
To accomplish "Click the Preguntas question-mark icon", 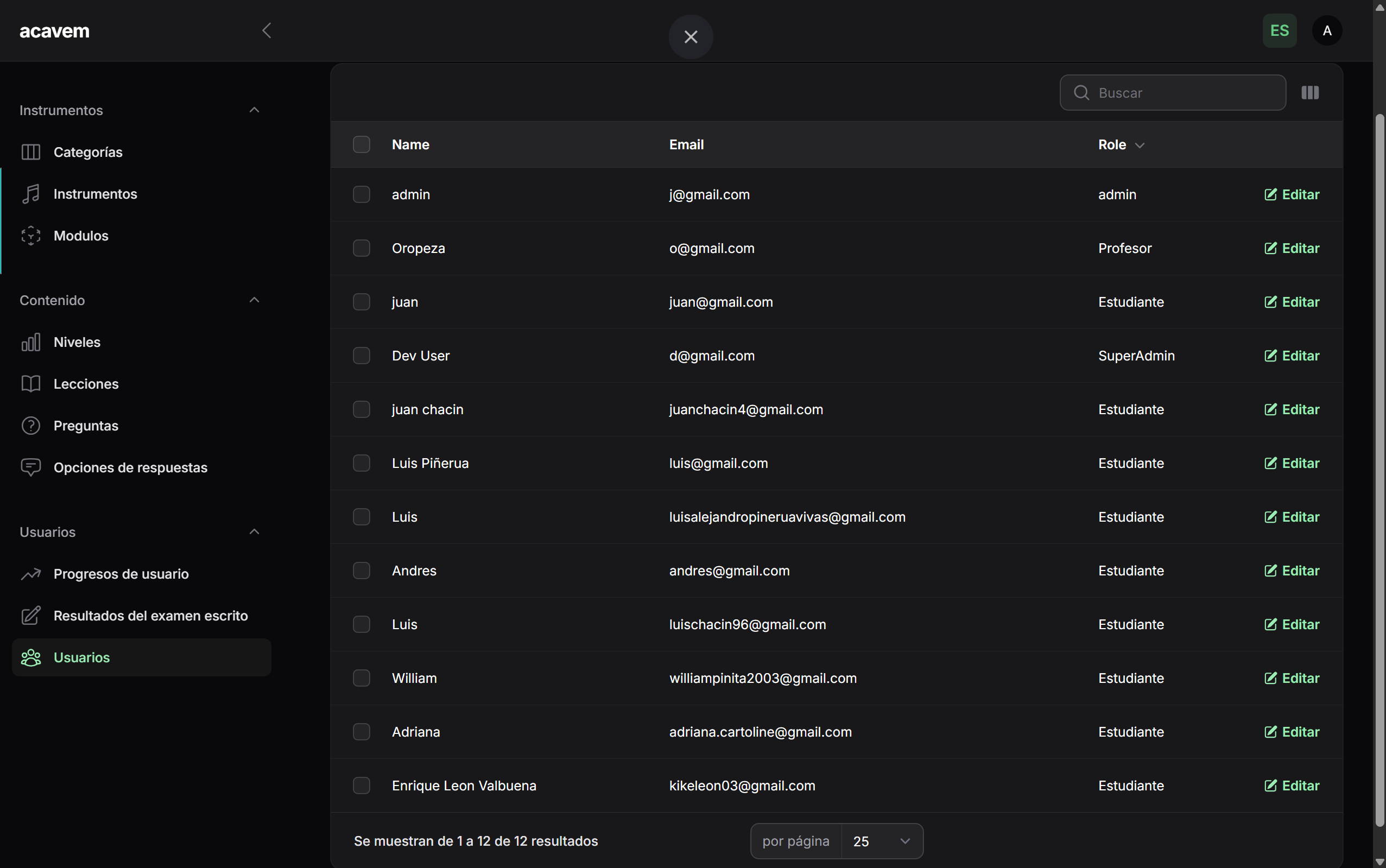I will (31, 426).
